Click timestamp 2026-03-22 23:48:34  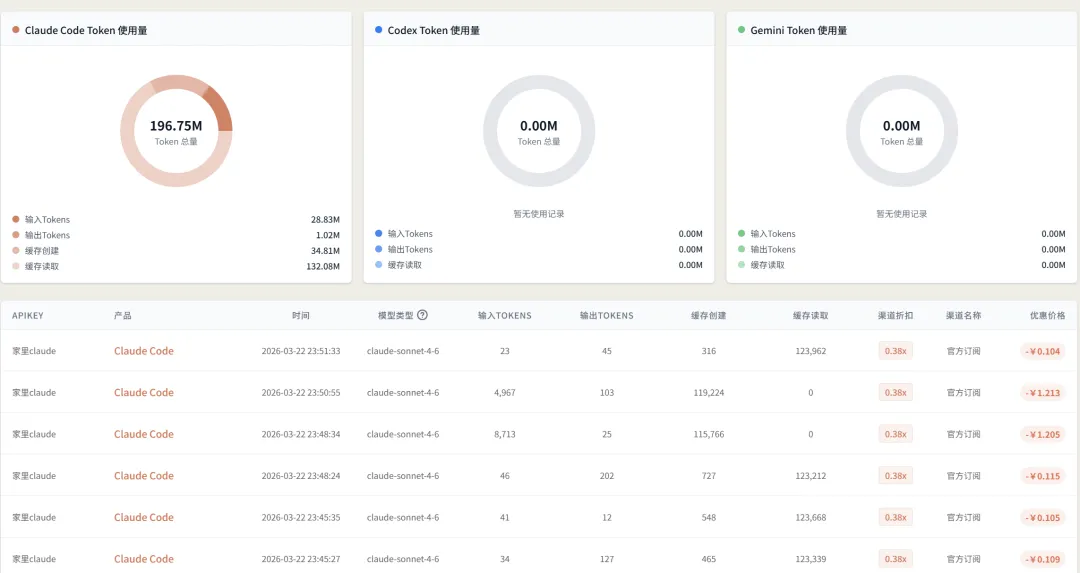pyautogui.click(x=301, y=435)
